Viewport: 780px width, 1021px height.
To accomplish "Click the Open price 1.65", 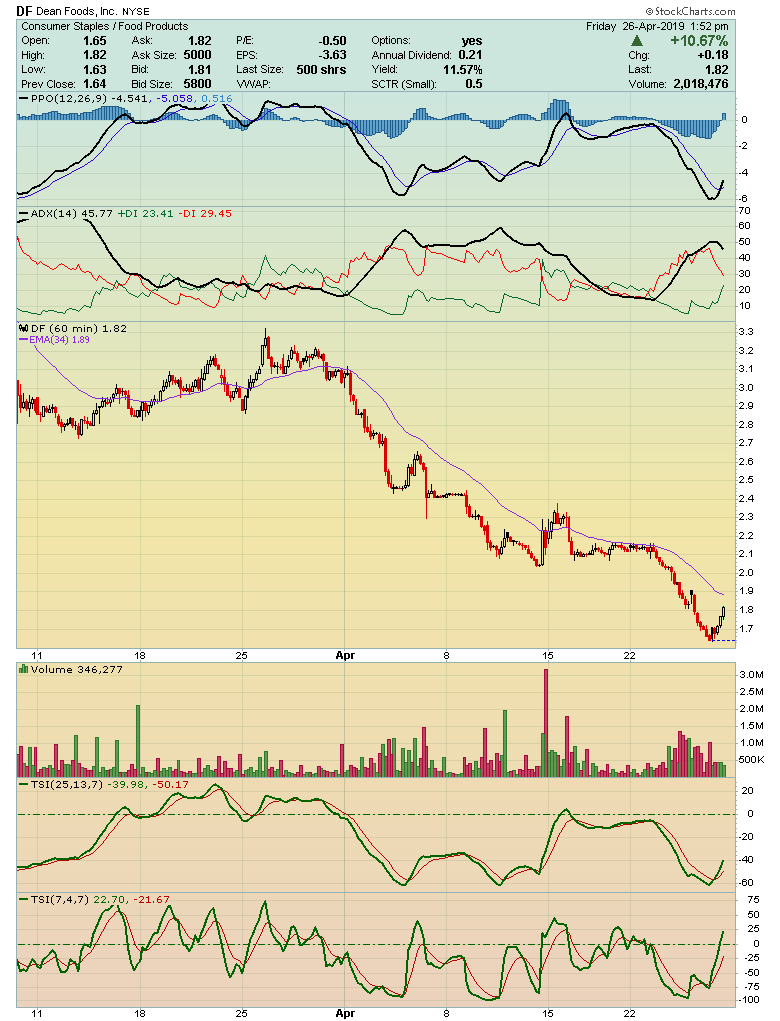I will [x=94, y=40].
